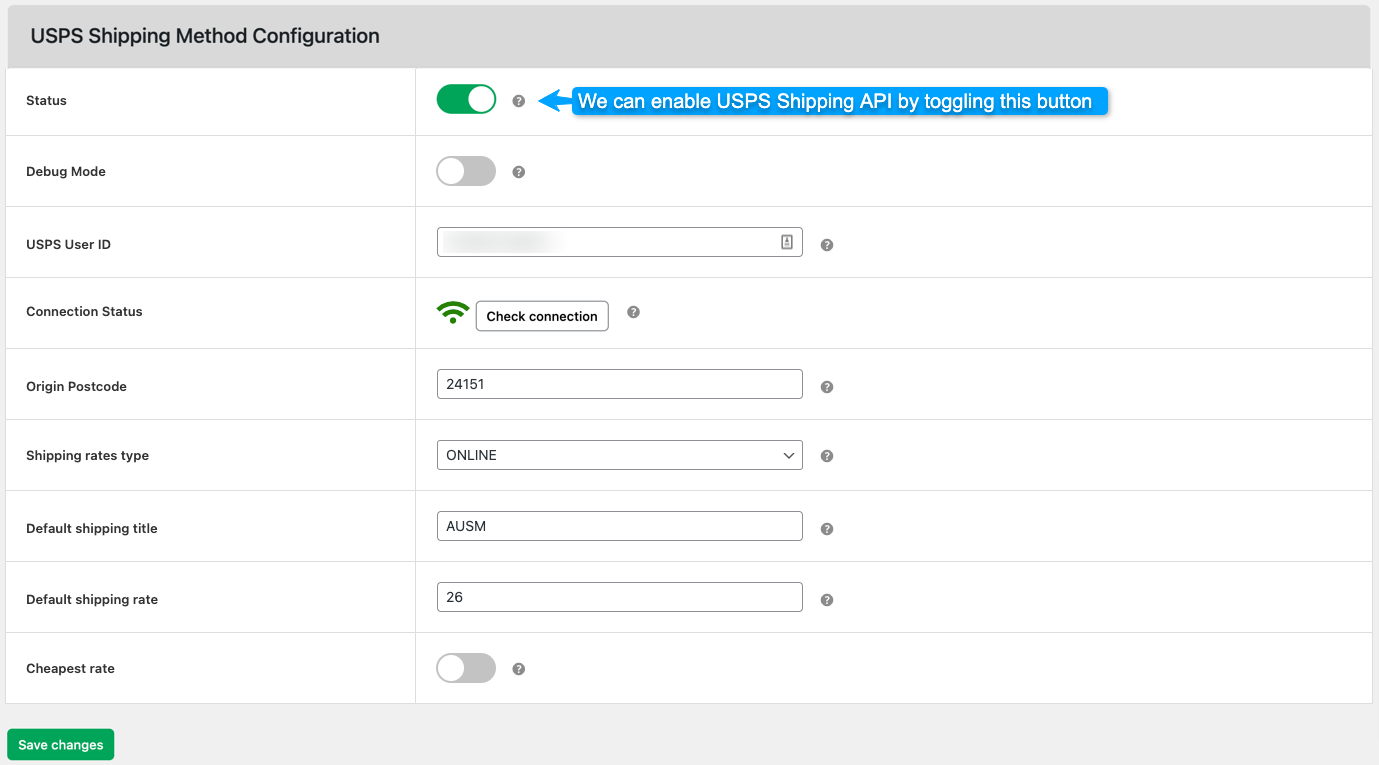Open help icon for Default shipping title

[x=826, y=529]
